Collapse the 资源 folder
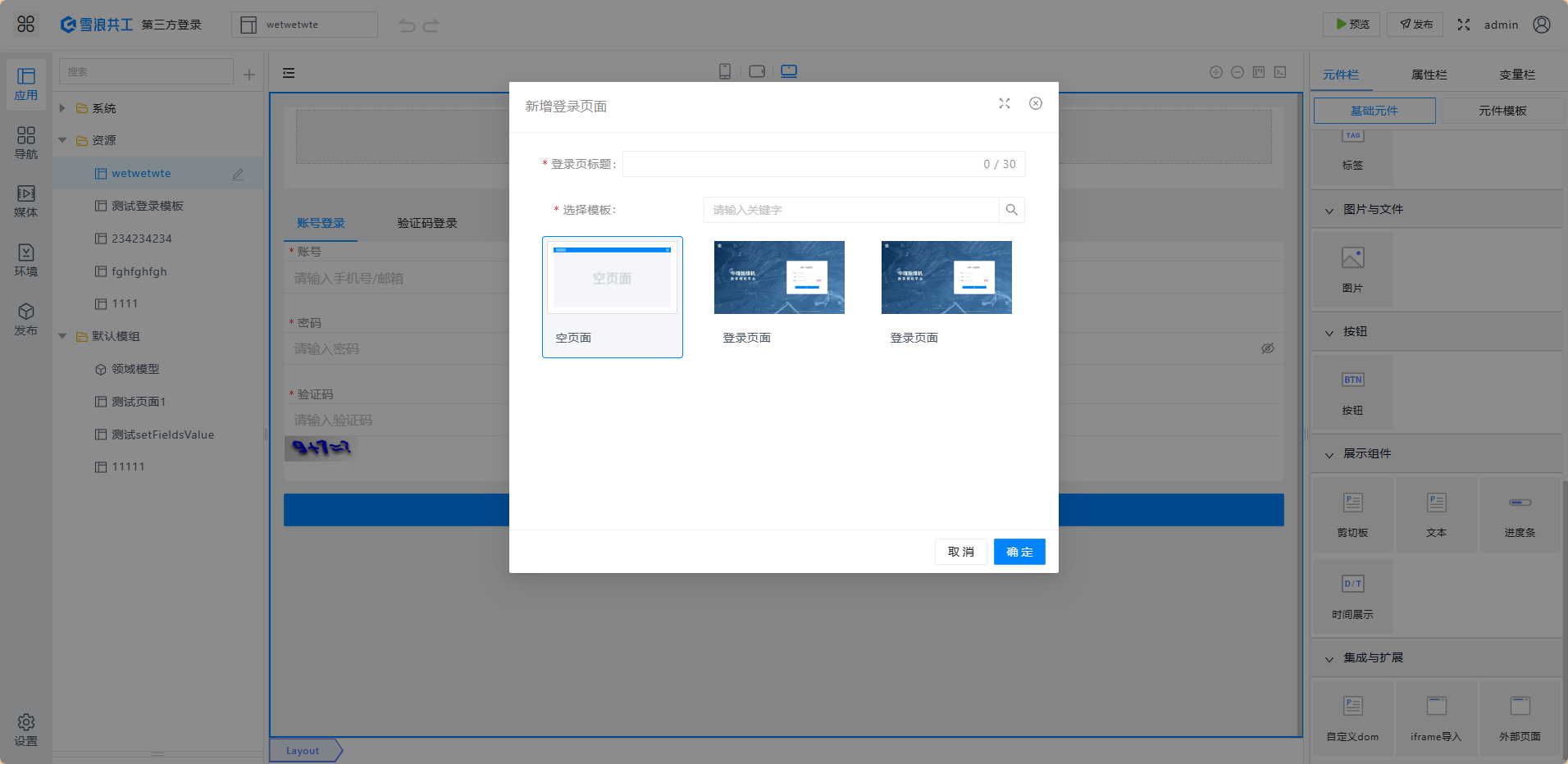The width and height of the screenshot is (1568, 764). click(x=62, y=140)
